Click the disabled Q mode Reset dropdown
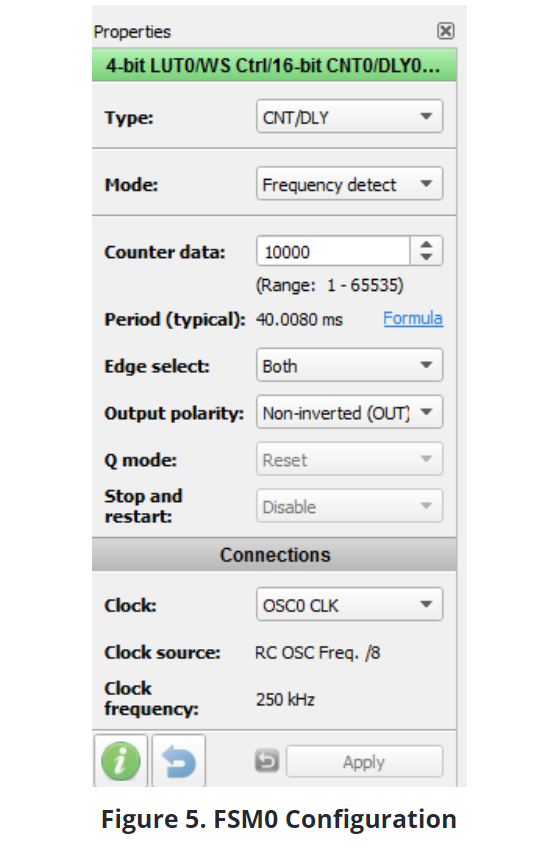The width and height of the screenshot is (556, 858). coord(349,459)
